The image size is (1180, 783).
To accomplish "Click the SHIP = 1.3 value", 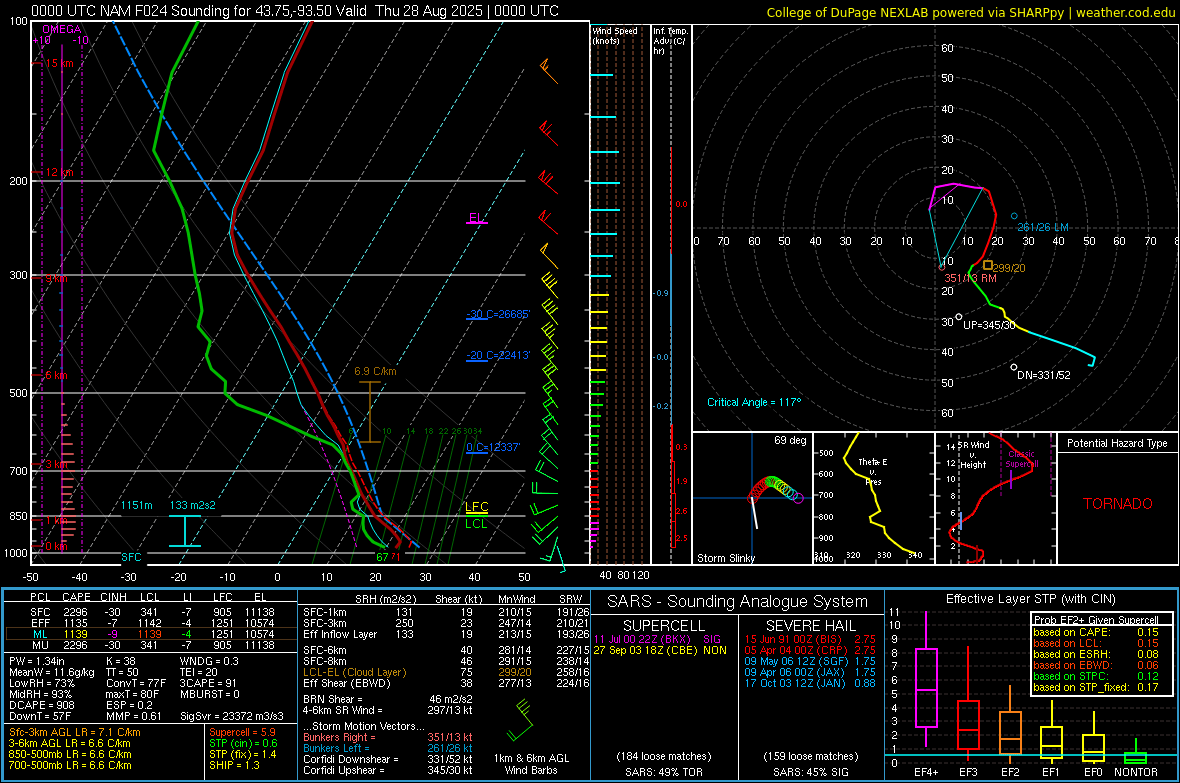I will click(234, 766).
